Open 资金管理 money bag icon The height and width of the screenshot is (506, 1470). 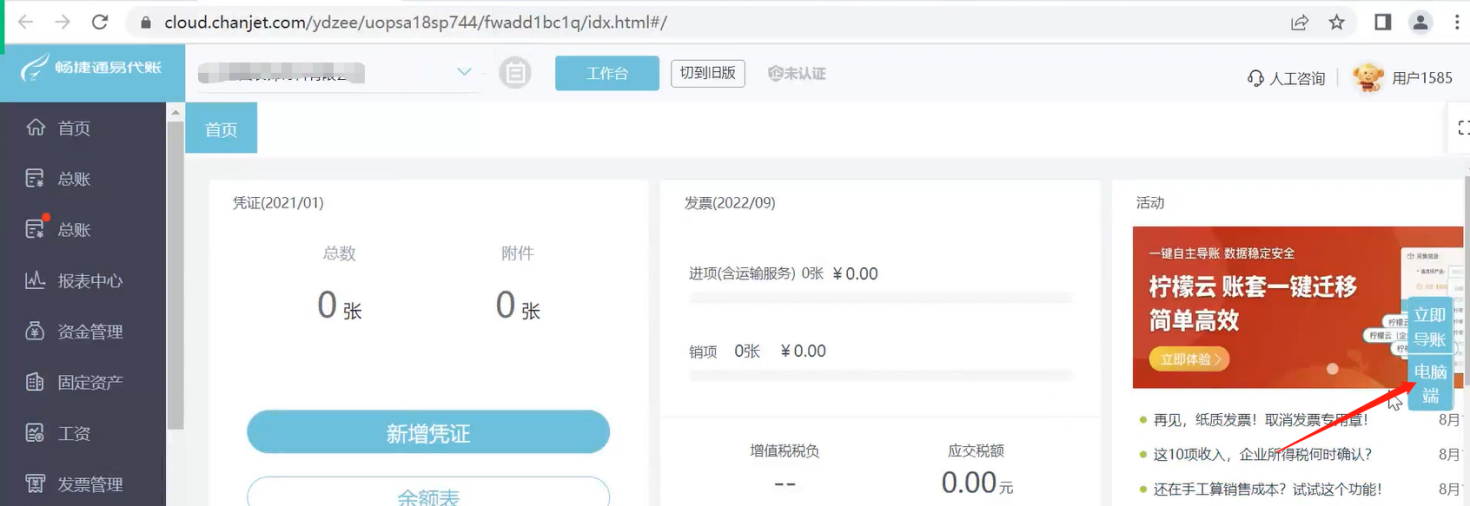36,332
